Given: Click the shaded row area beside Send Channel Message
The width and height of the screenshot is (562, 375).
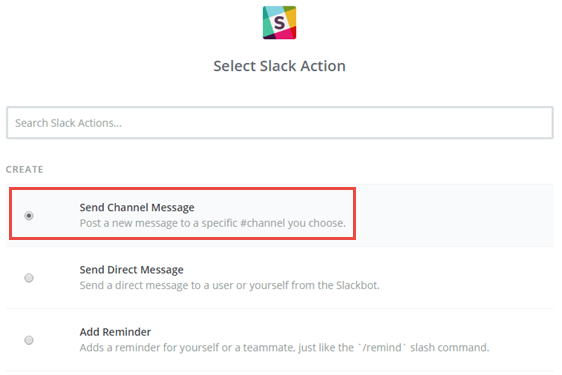Looking at the screenshot, I should click(454, 215).
